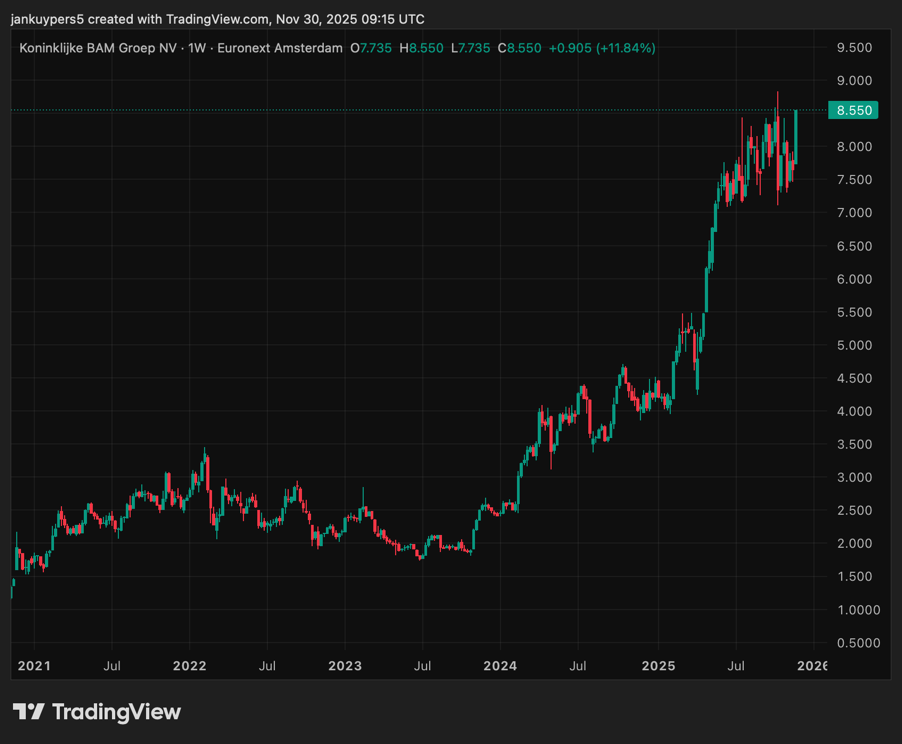Image resolution: width=902 pixels, height=744 pixels.
Task: Click the Koninklijke BAM Groep NV title
Action: click(98, 48)
